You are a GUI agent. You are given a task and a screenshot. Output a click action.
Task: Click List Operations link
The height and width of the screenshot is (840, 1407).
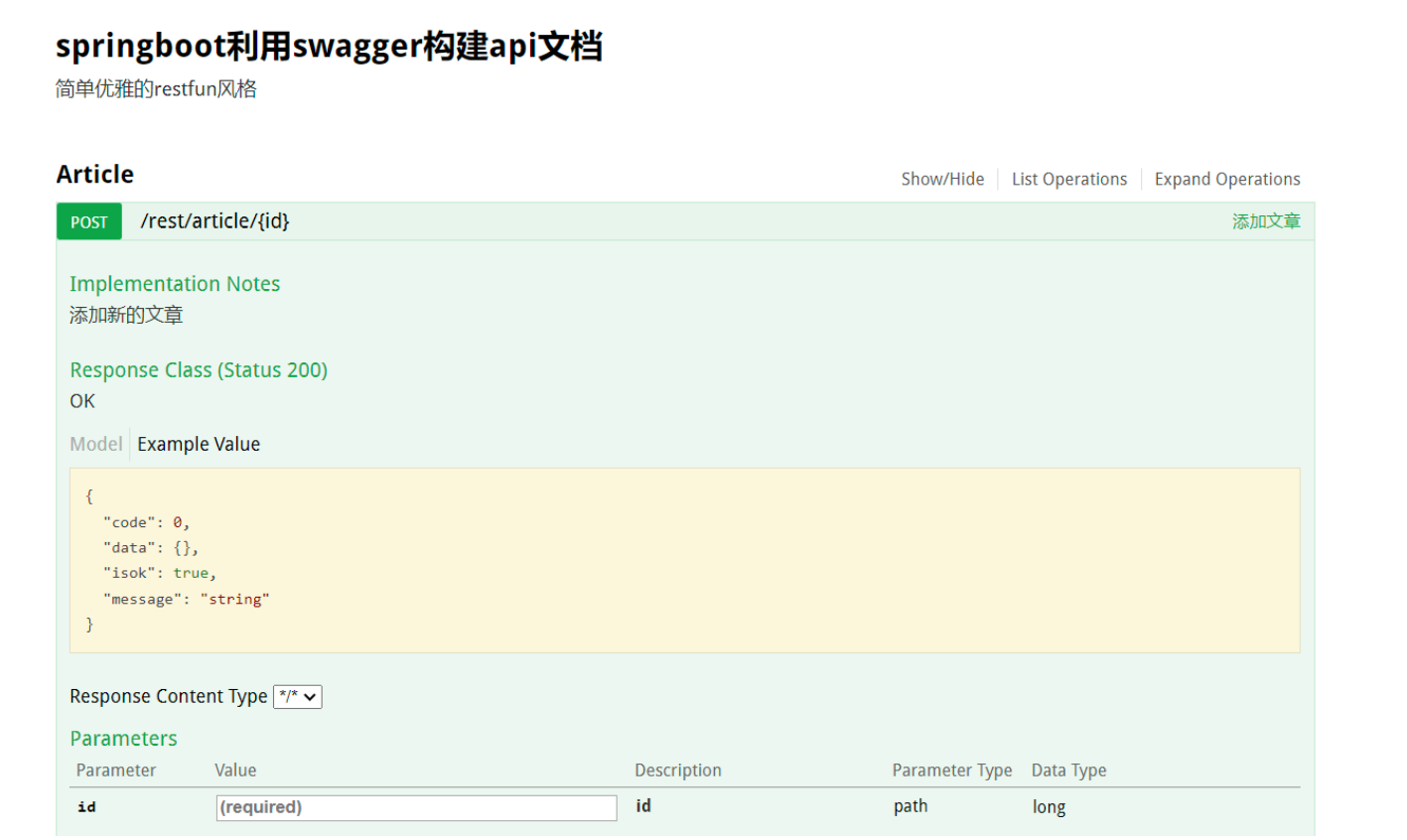(x=1068, y=179)
